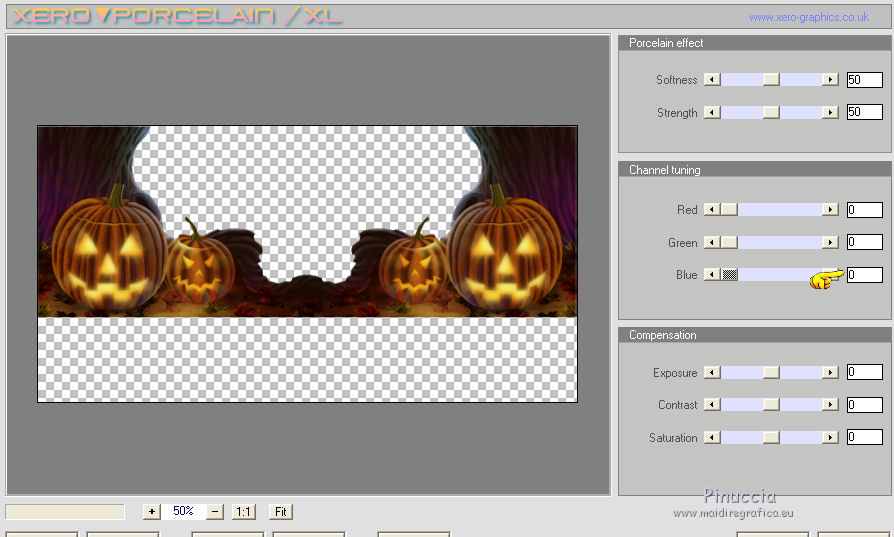Open the www.xero-graphics.co.uk link
The image size is (894, 537).
808,17
